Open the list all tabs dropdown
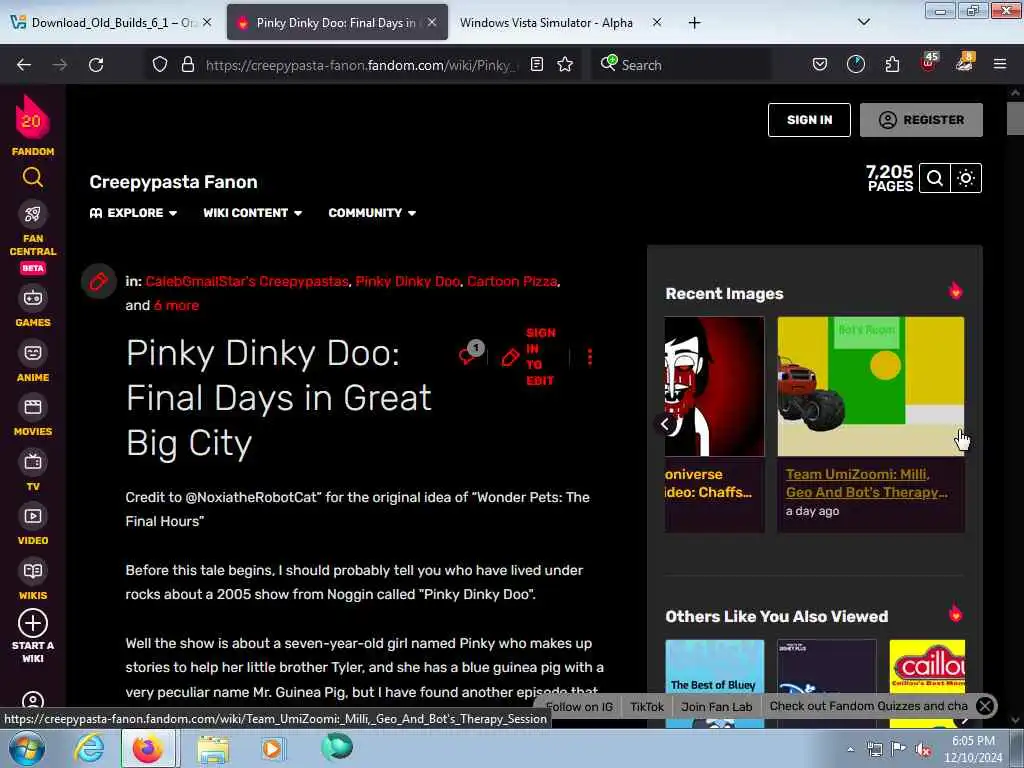This screenshot has height=768, width=1024. point(863,22)
